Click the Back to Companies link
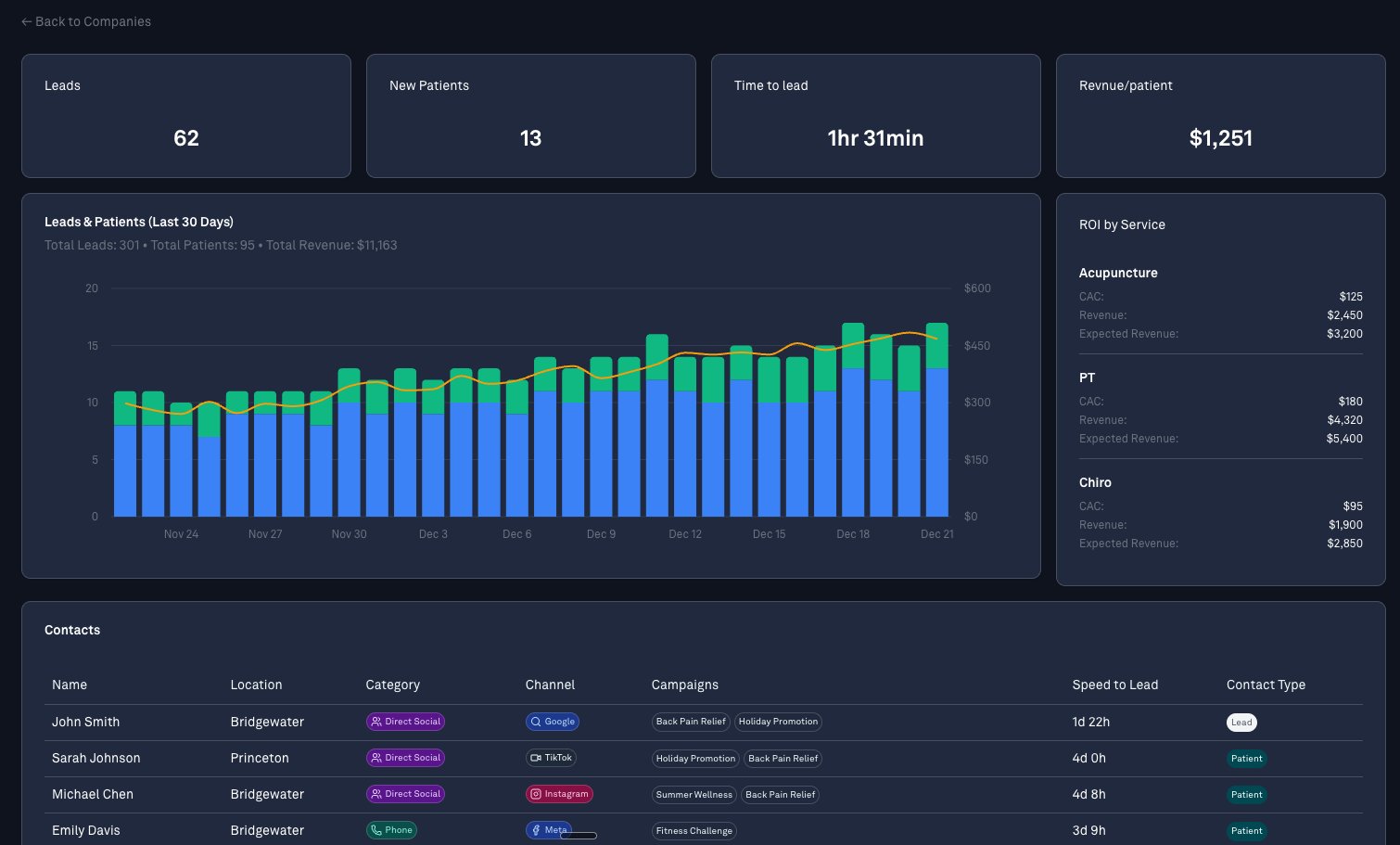Image resolution: width=1400 pixels, height=845 pixels. 85,21
